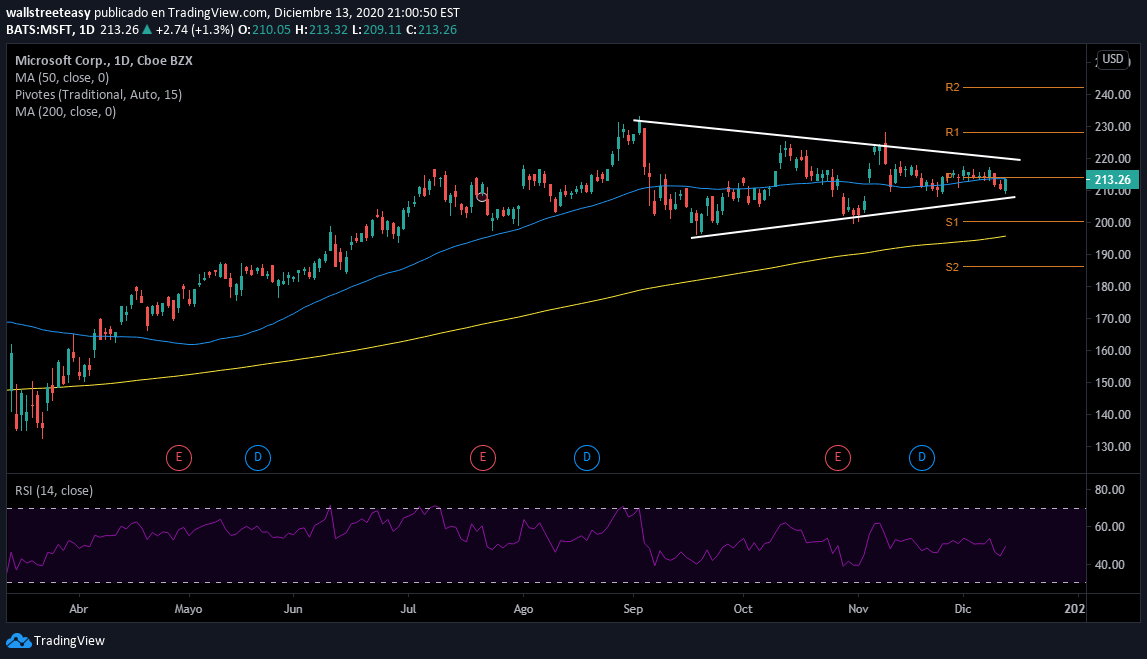Click the 150.00 price axis label
The image size is (1147, 659).
(1113, 383)
